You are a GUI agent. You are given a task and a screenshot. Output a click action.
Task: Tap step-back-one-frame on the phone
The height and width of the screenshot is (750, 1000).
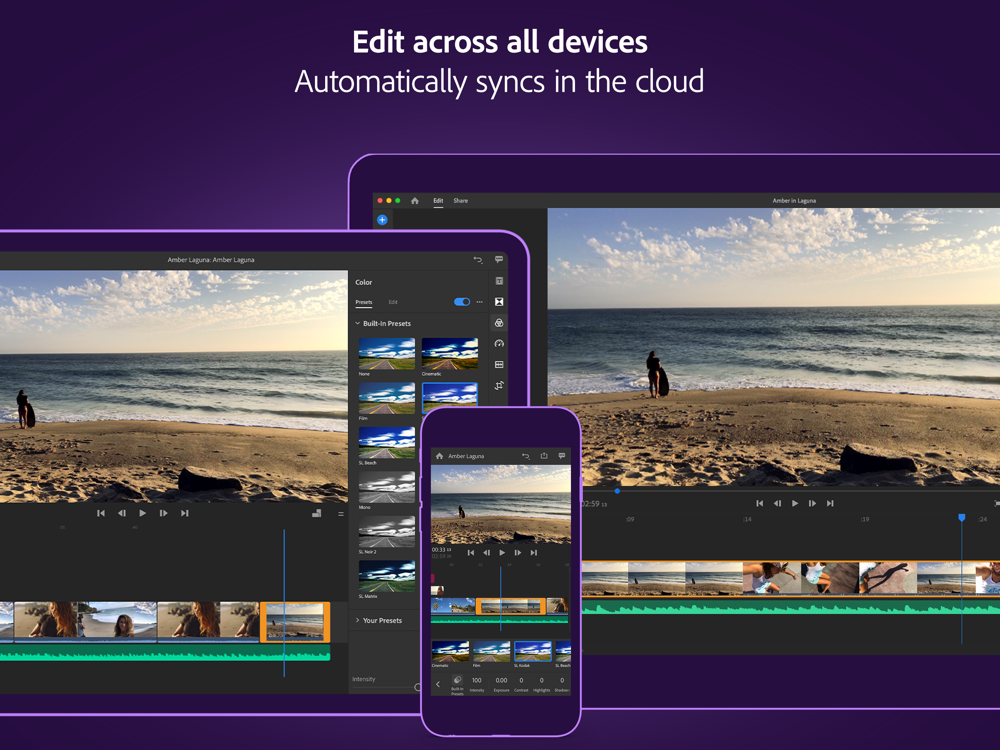(487, 553)
